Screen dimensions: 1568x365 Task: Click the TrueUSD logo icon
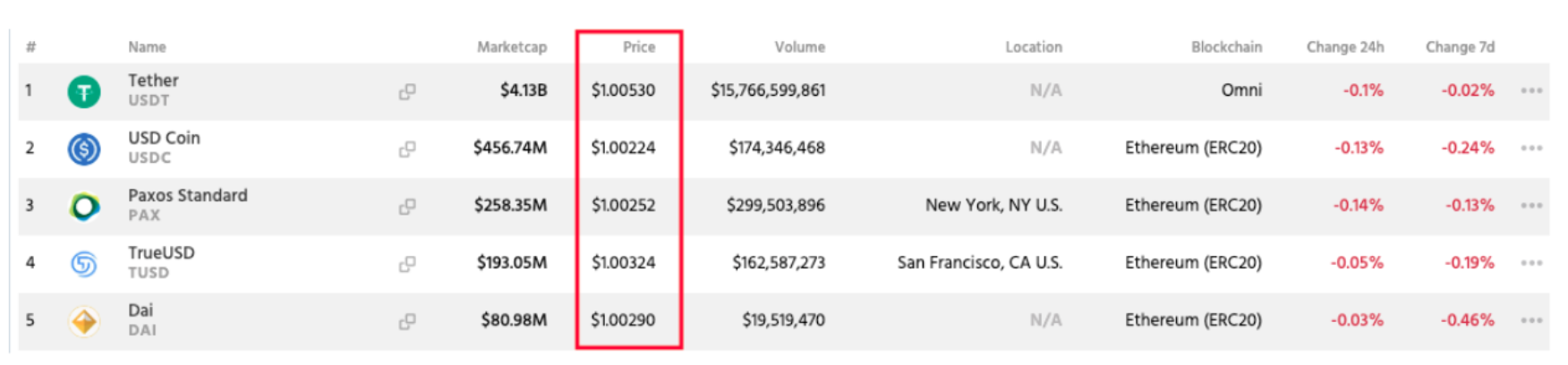coord(84,264)
